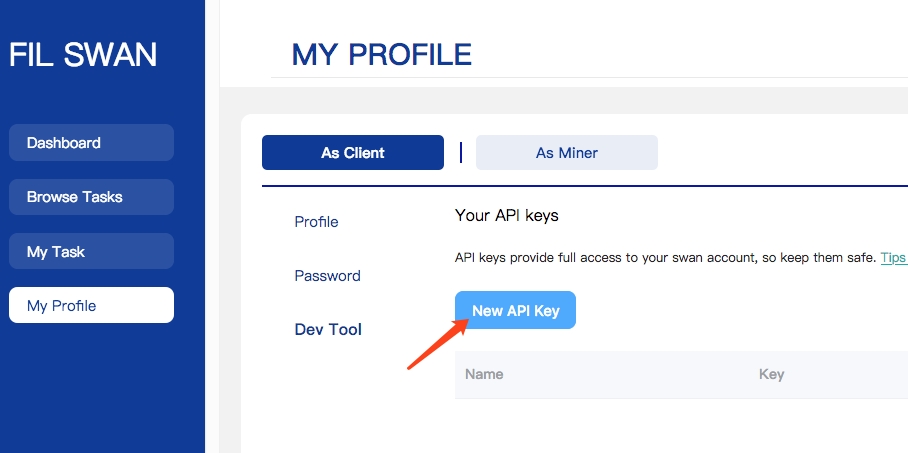
Task: Click the Your API keys heading
Action: click(506, 215)
